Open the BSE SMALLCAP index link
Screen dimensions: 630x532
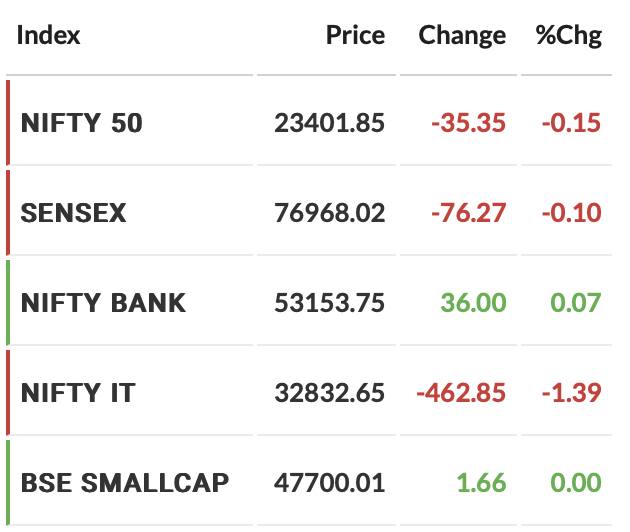click(x=125, y=483)
